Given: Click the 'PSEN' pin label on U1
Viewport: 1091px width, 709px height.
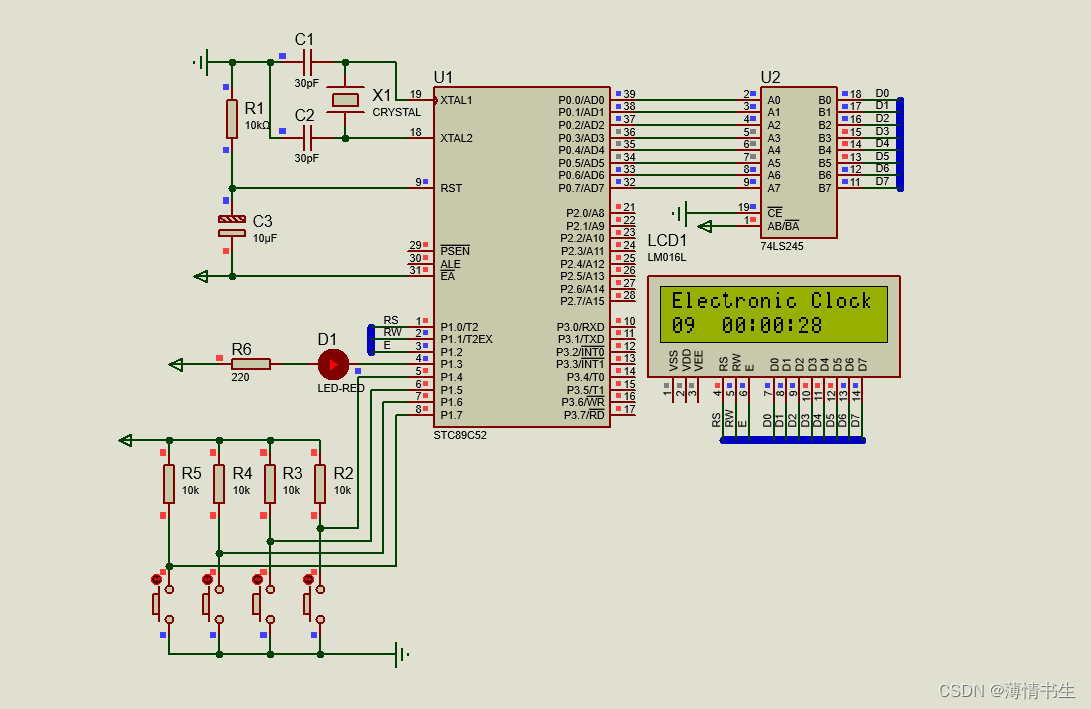Looking at the screenshot, I should pyautogui.click(x=455, y=251).
